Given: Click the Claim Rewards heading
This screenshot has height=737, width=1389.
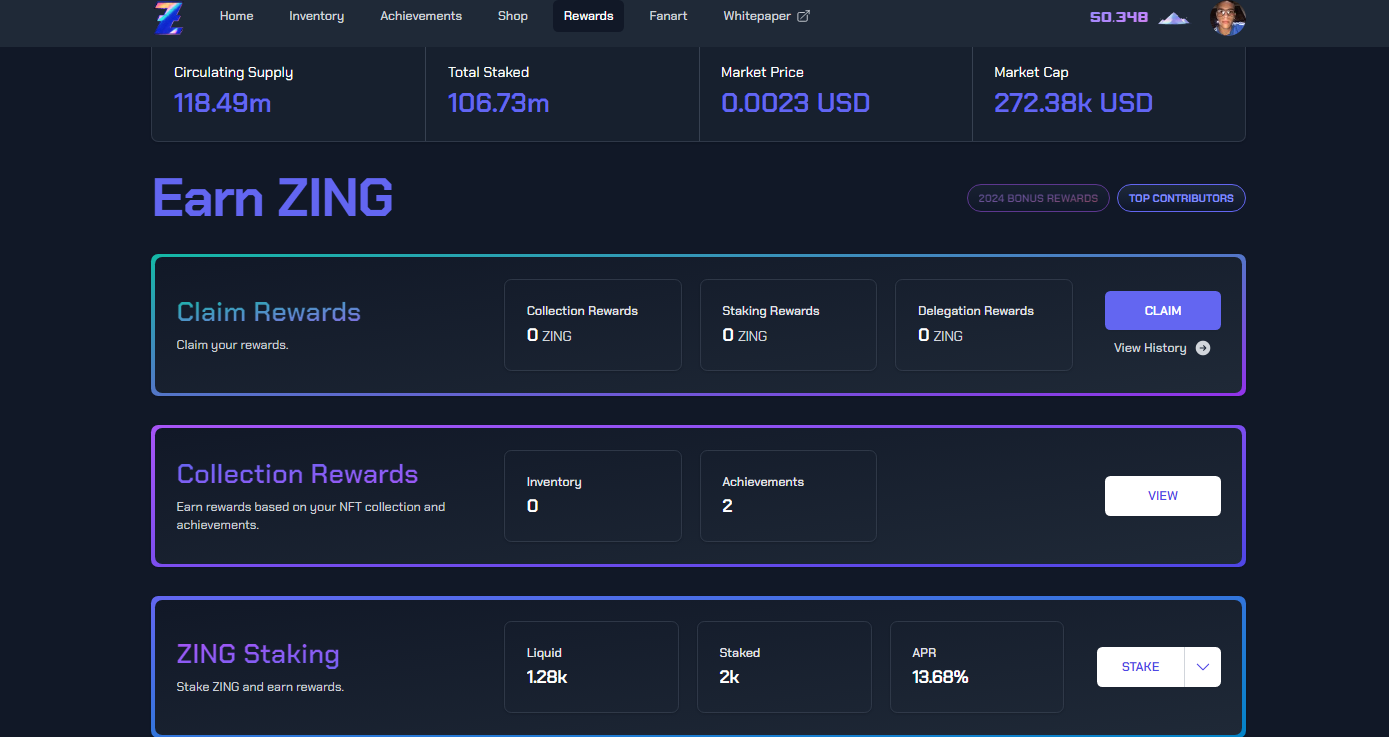Looking at the screenshot, I should click(269, 312).
